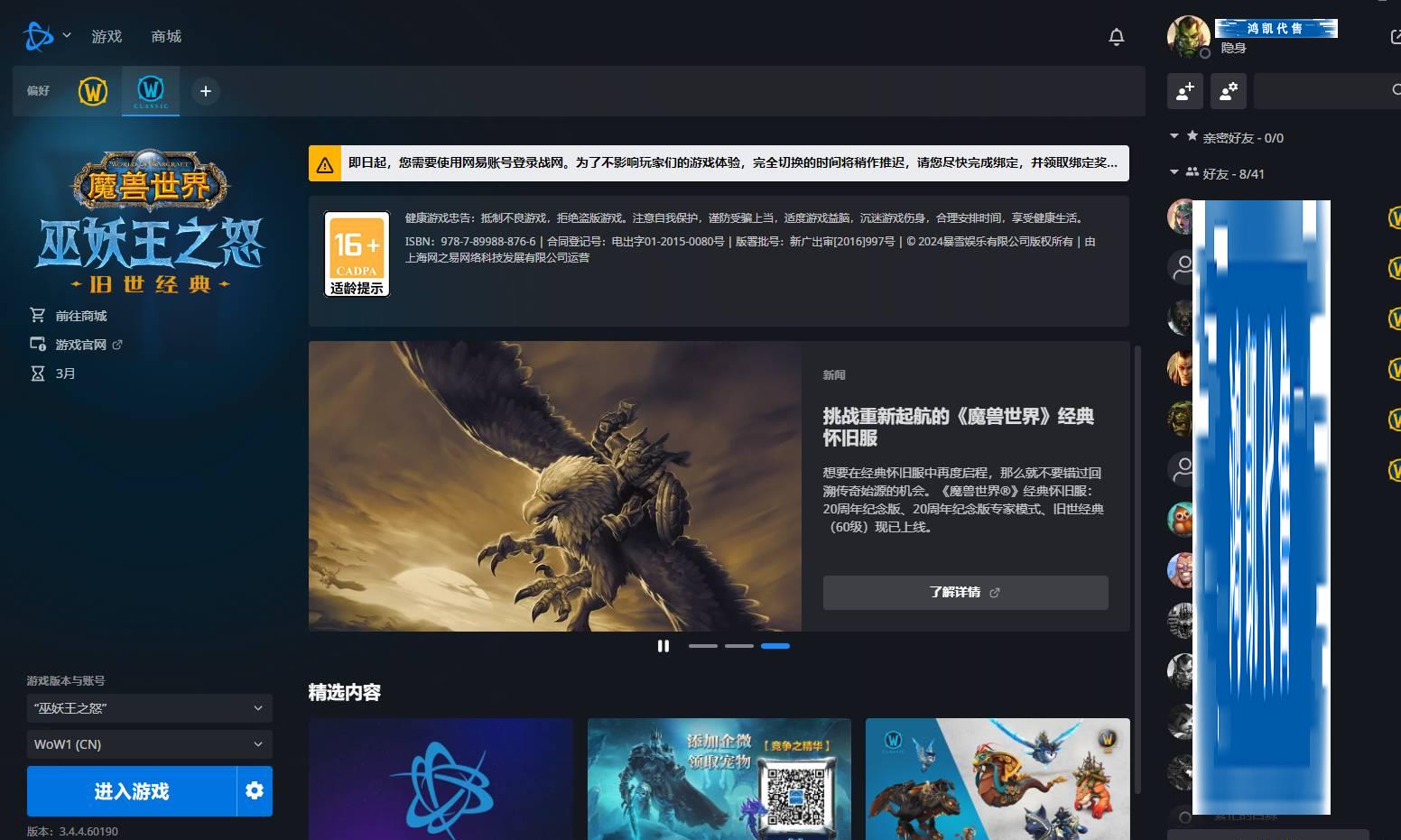Open 游戏官网 external link
Screen dimensions: 1401x840
coord(76,345)
